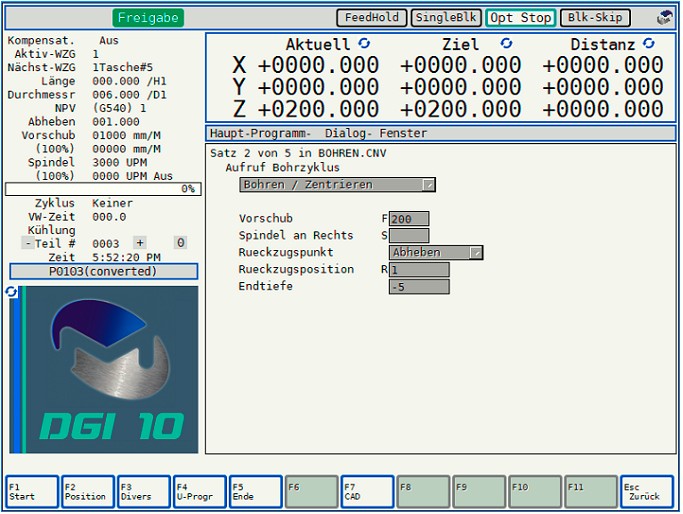This screenshot has height=514, width=683.
Task: Toggle SingleBlk mode
Action: (x=446, y=18)
